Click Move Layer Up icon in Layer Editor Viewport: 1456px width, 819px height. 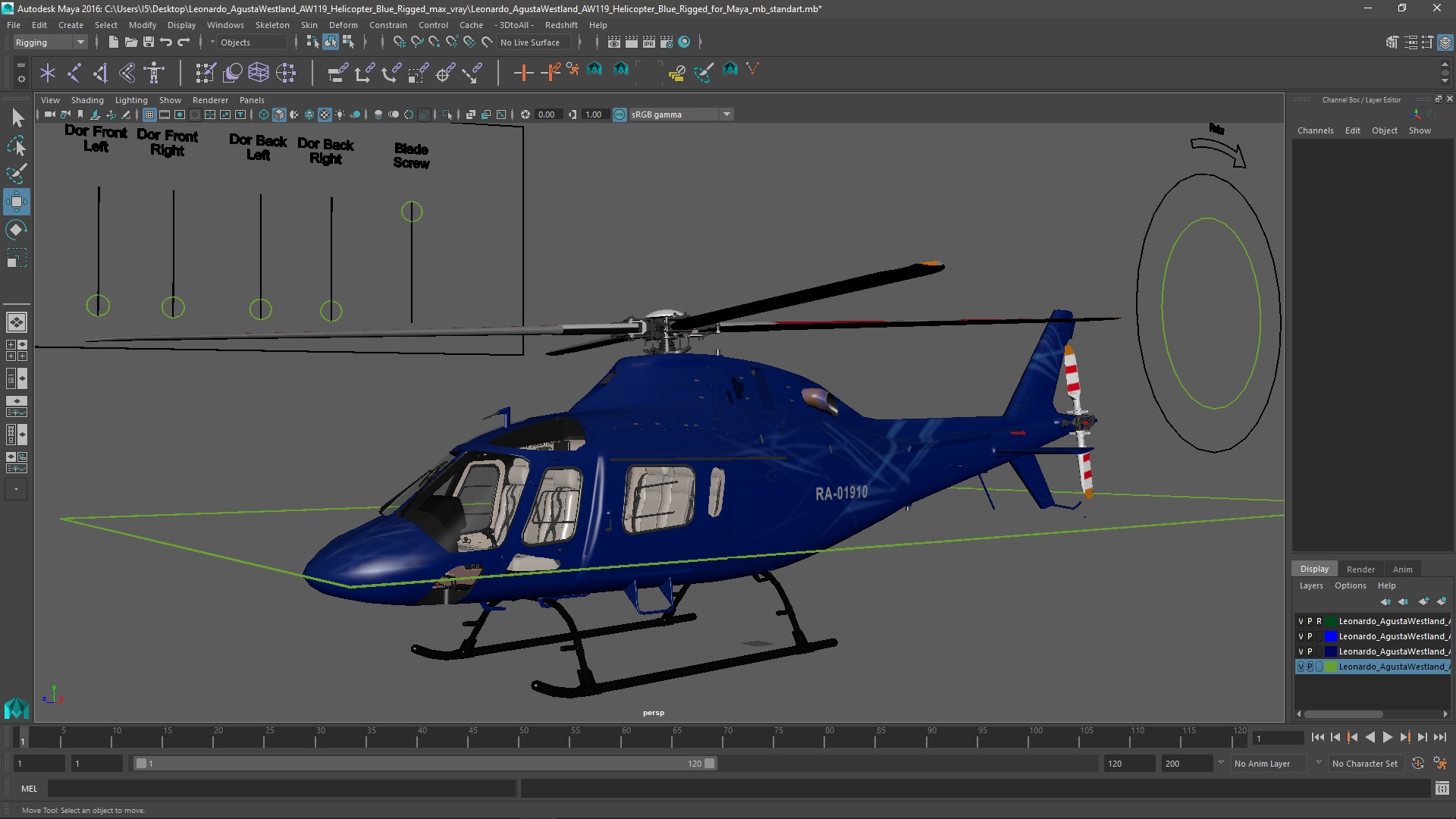[1385, 601]
